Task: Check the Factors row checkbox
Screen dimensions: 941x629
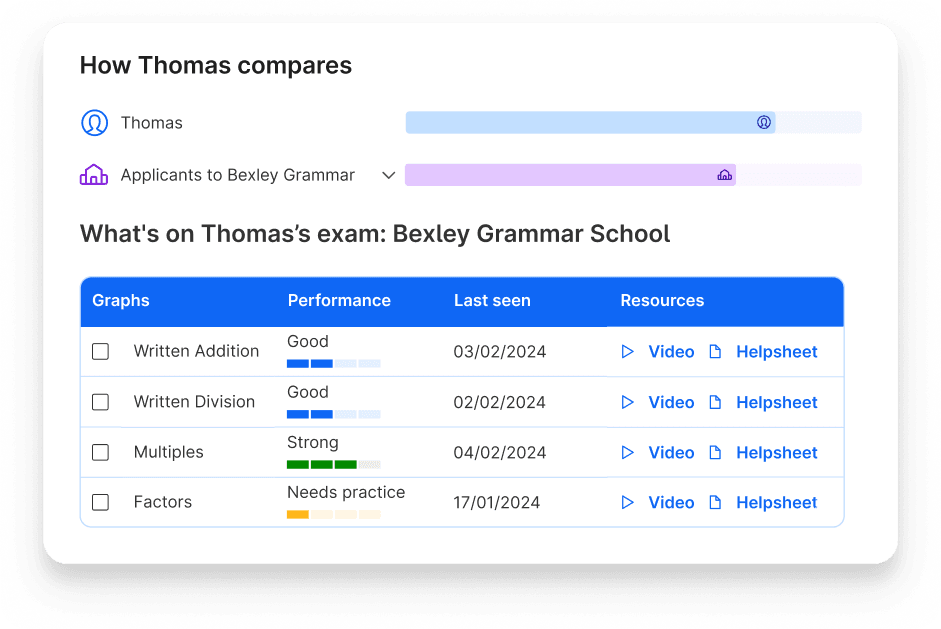Action: 100,502
